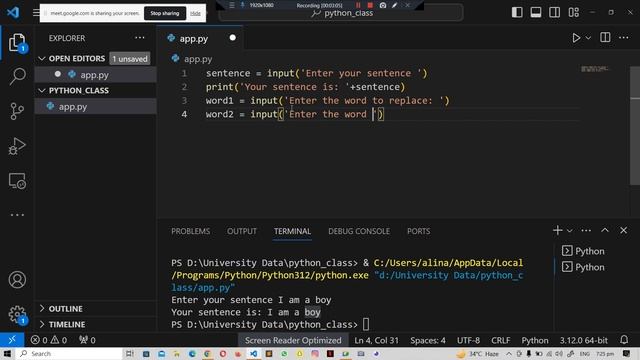Click the unsaved dot on app.py tab
This screenshot has width=640, height=360.
click(x=233, y=38)
